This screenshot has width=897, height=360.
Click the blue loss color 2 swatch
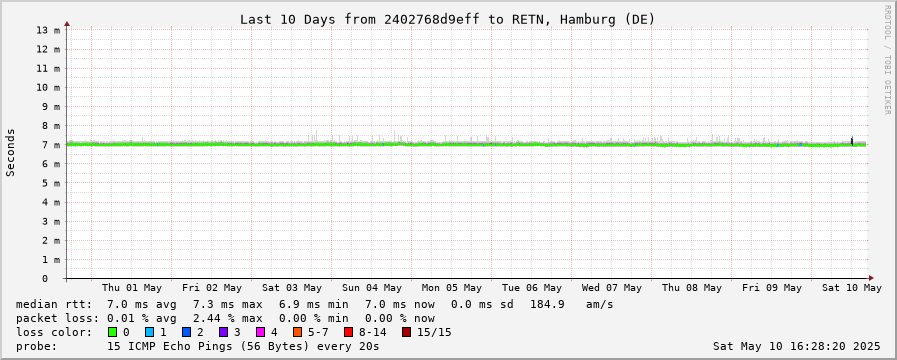click(x=186, y=332)
